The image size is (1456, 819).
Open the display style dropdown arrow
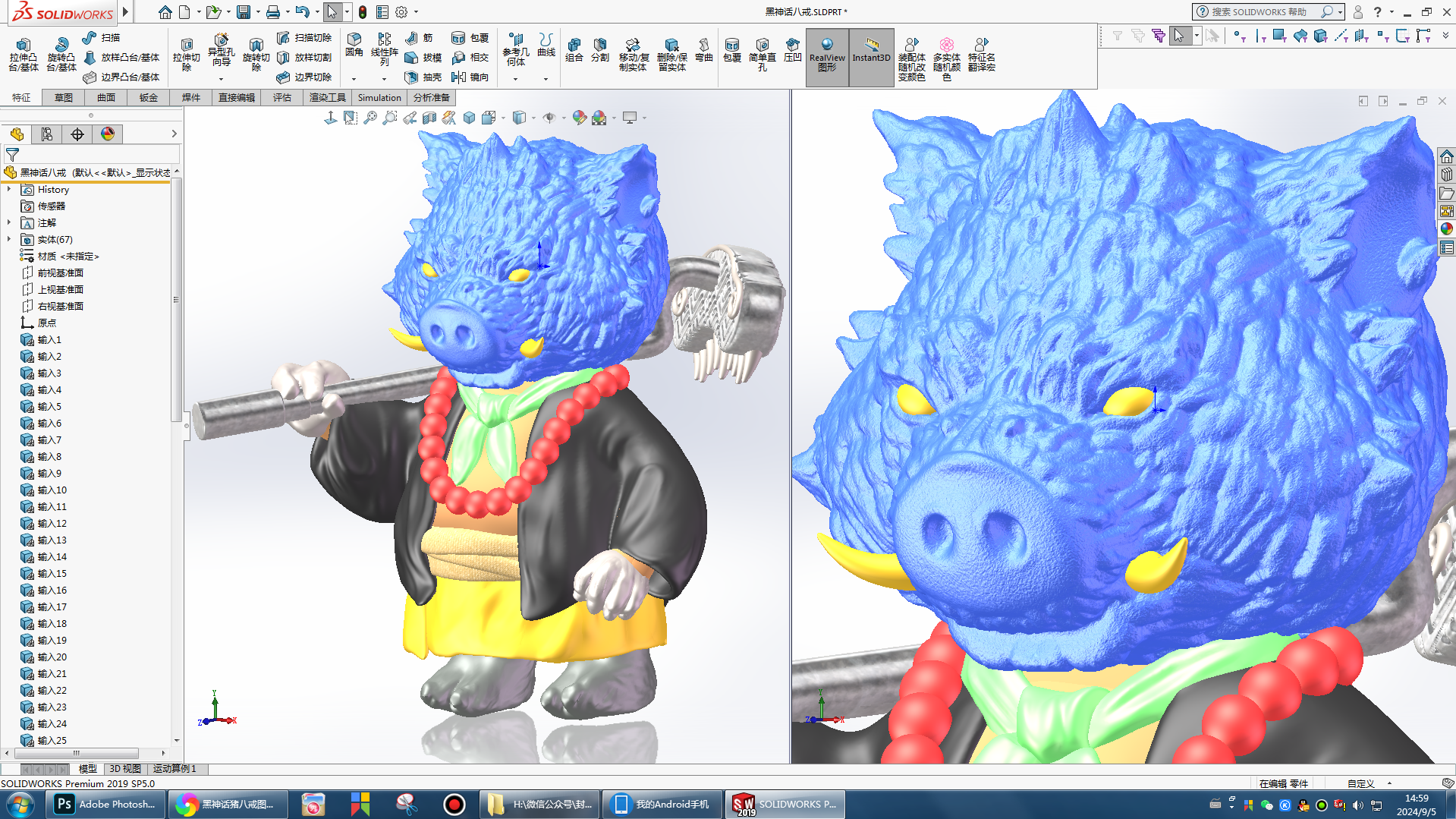pyautogui.click(x=533, y=118)
